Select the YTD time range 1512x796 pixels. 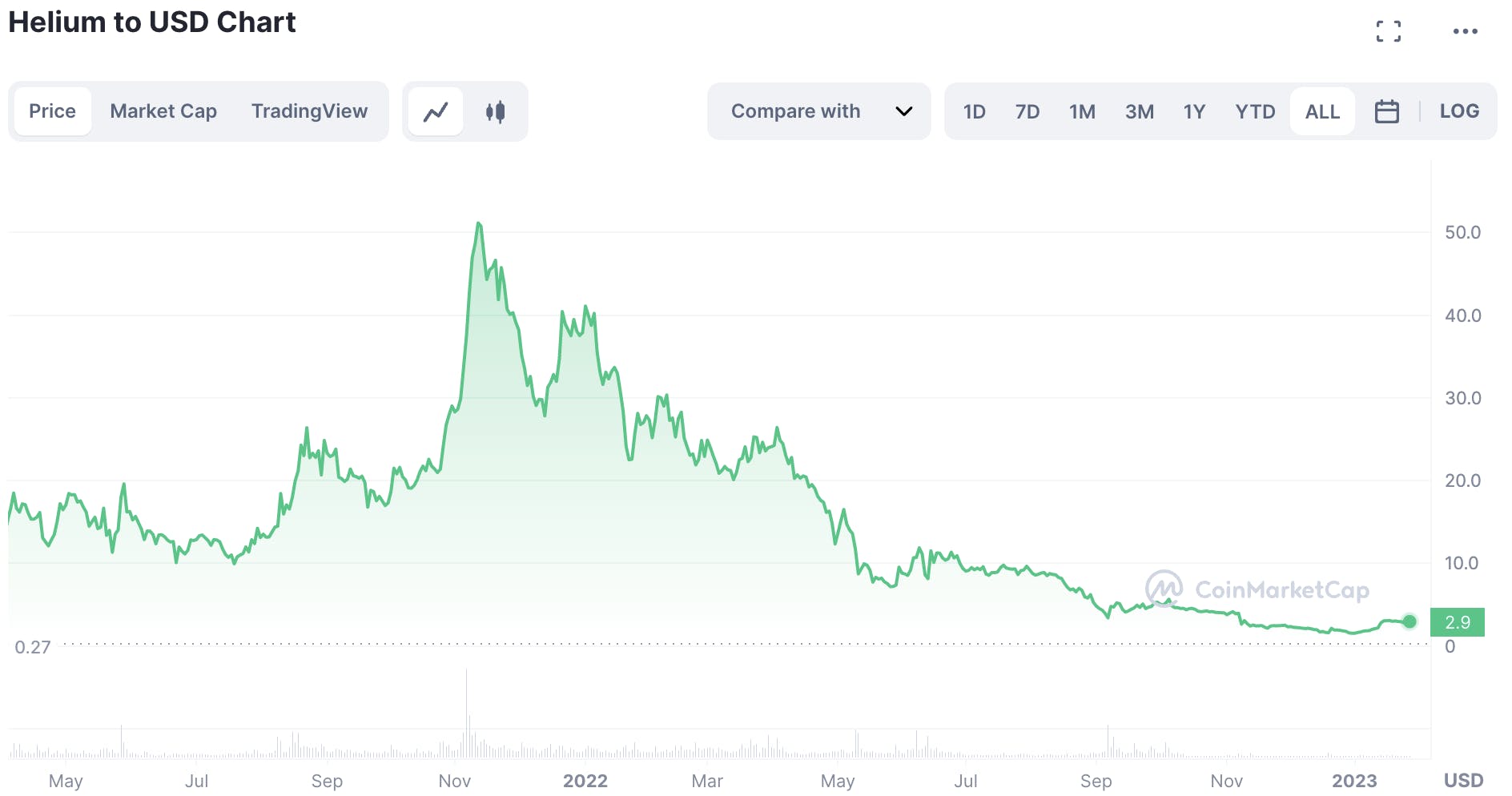[1255, 111]
